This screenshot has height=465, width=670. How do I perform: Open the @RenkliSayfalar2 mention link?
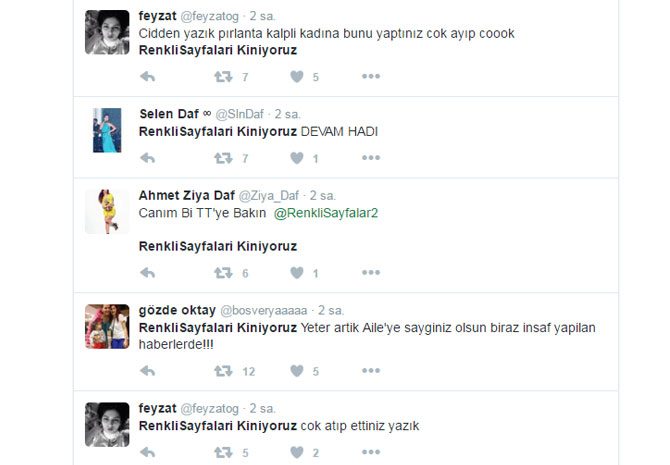click(326, 213)
